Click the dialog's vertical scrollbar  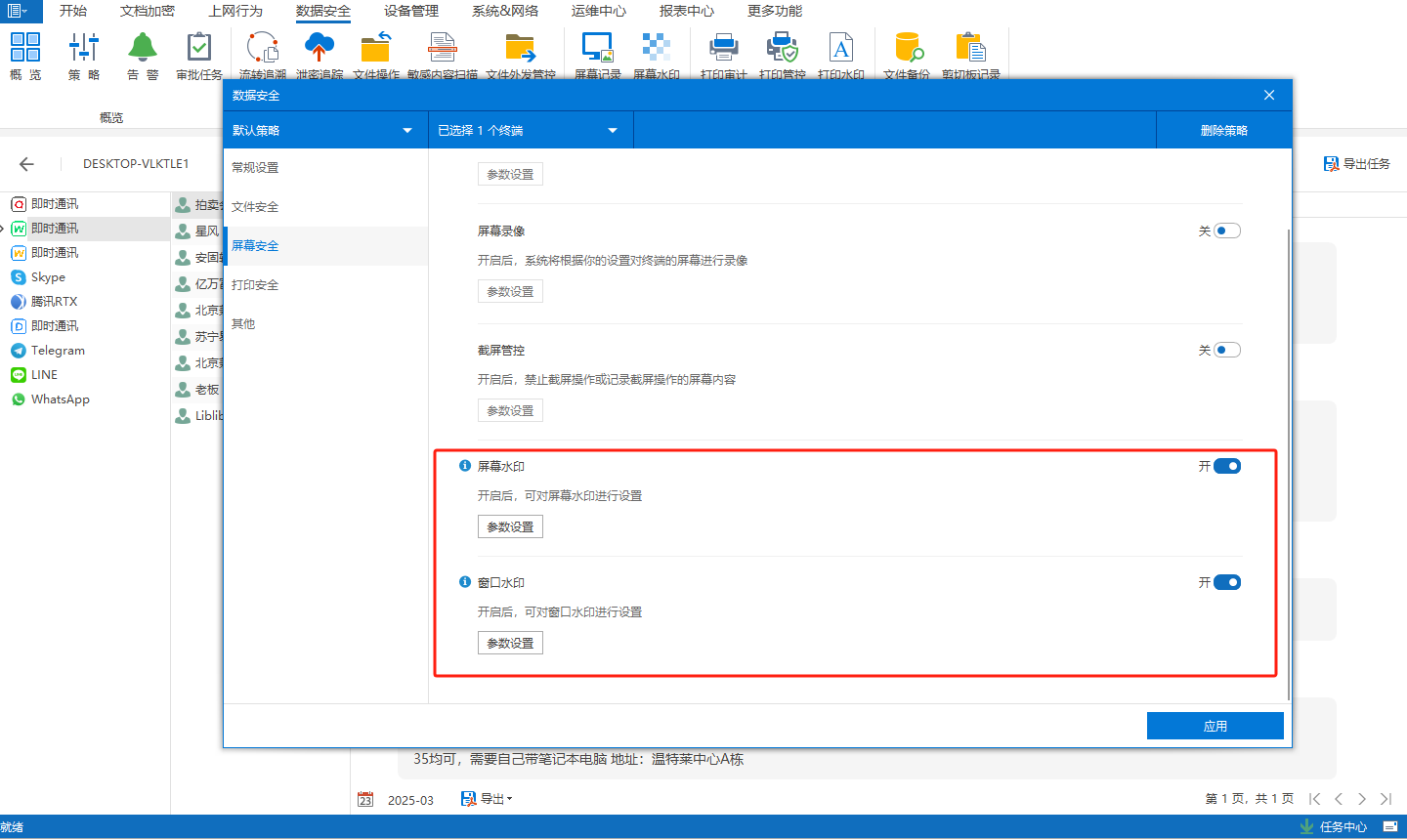[x=1289, y=459]
